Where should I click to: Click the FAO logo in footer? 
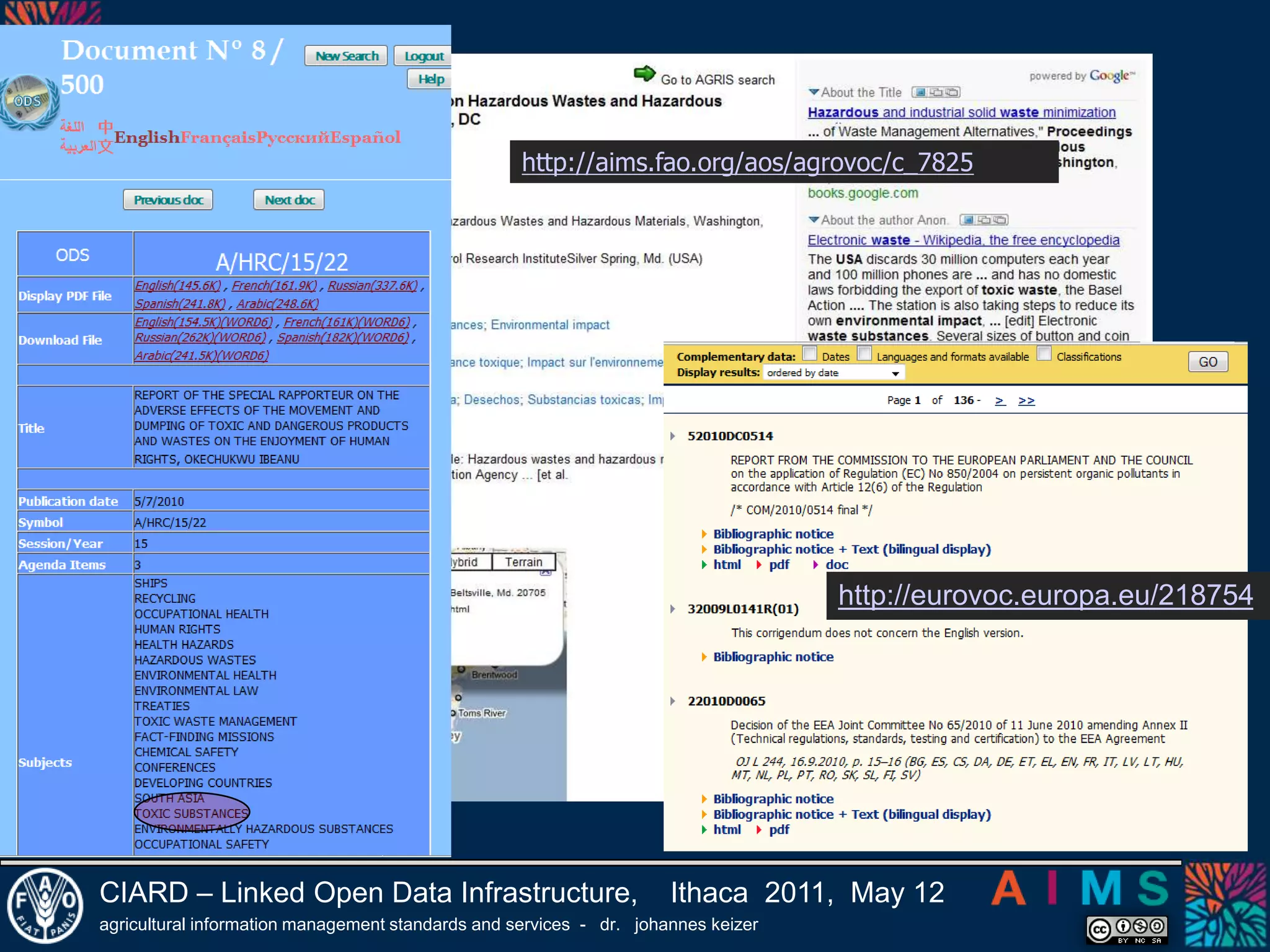pos(44,905)
